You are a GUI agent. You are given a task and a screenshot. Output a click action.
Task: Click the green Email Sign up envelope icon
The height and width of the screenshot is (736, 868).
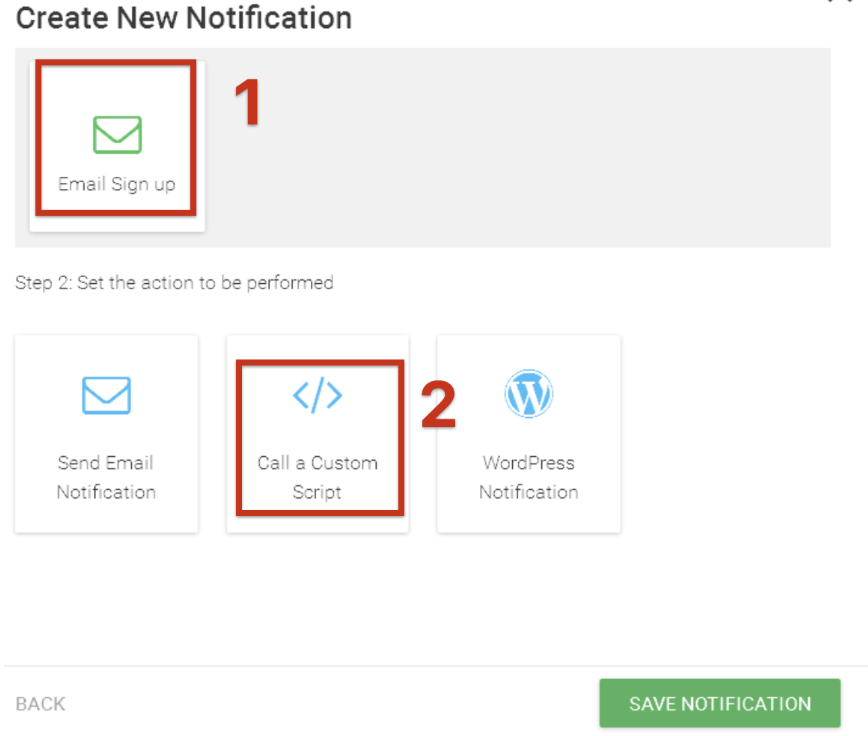[x=117, y=134]
